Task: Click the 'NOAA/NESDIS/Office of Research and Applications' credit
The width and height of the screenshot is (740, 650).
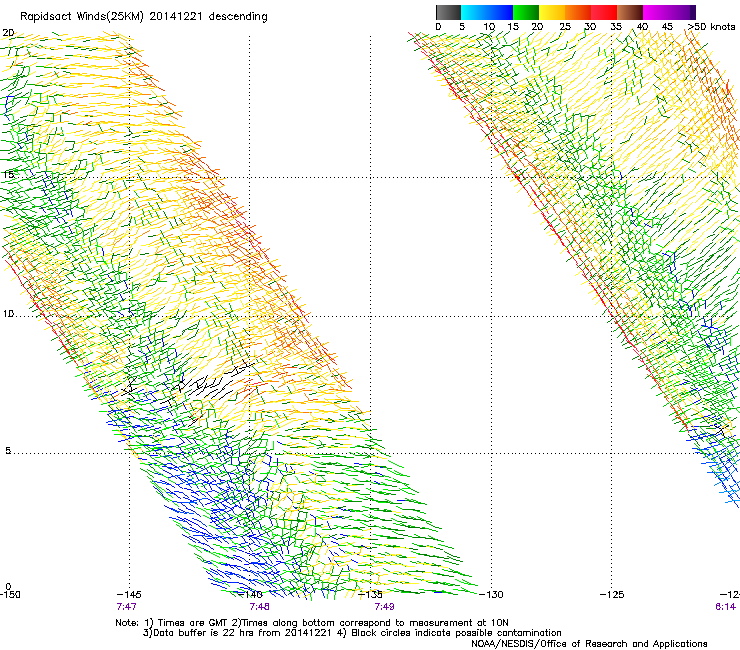Action: click(x=589, y=644)
